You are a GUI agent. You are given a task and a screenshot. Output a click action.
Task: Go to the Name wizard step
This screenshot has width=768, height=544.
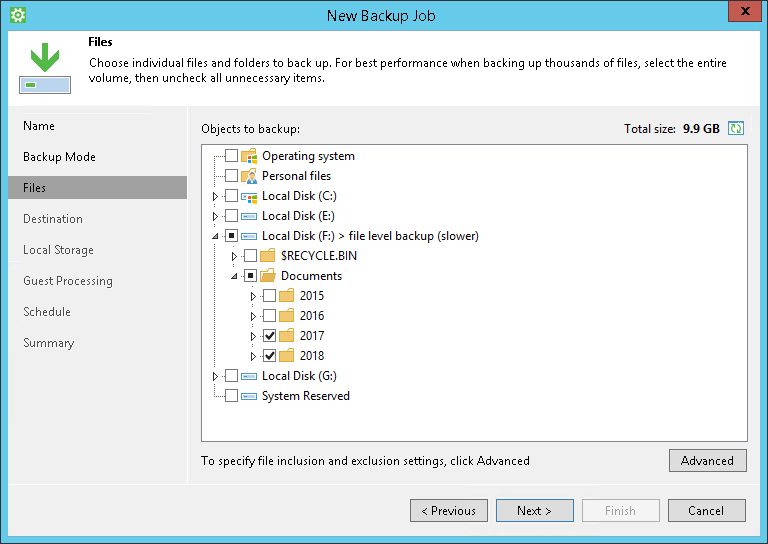(97, 126)
